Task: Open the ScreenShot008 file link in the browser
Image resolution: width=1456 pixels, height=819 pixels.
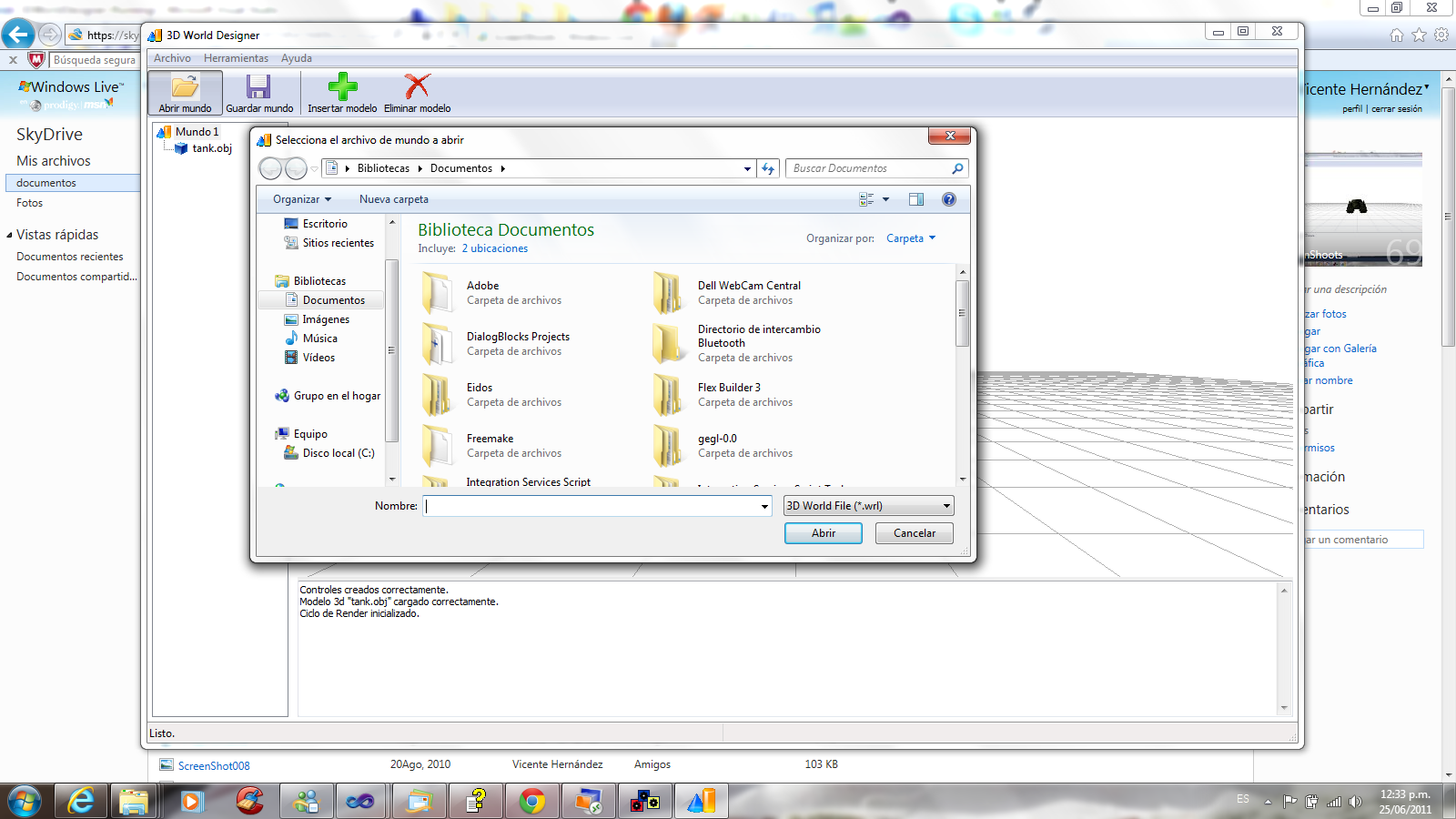Action: pos(214,766)
